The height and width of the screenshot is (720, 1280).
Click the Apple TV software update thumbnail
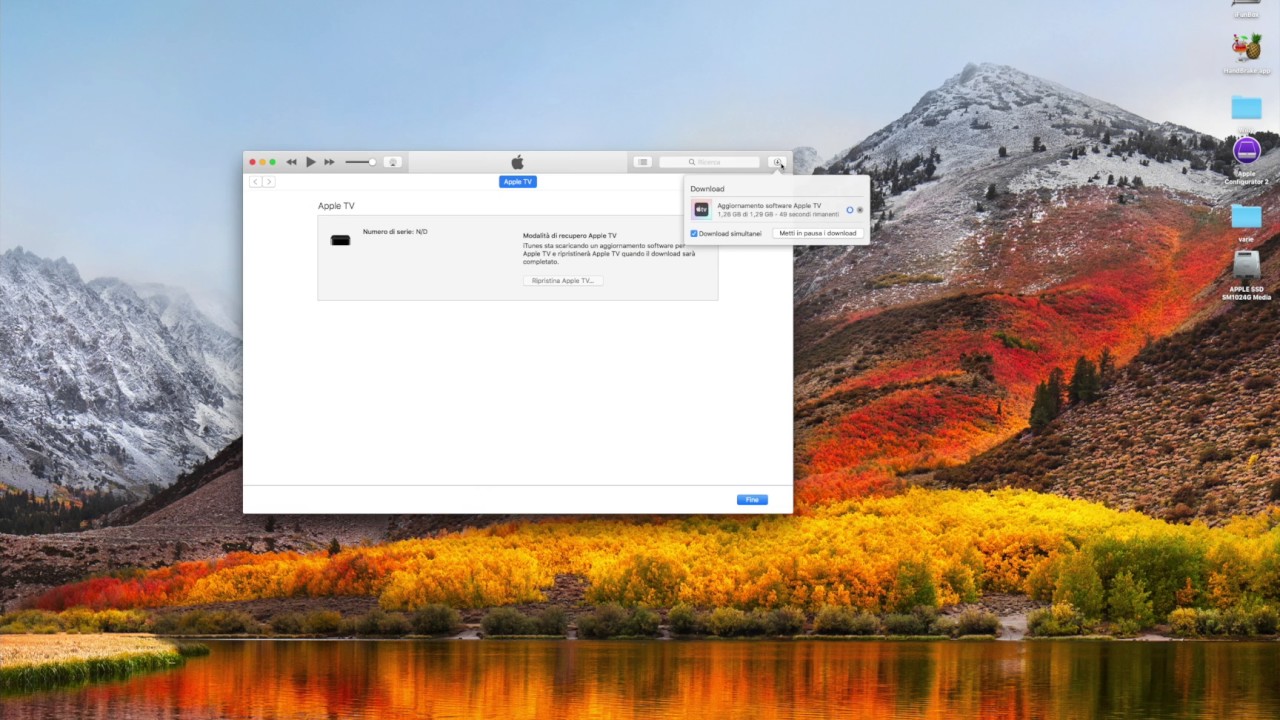pyautogui.click(x=701, y=209)
